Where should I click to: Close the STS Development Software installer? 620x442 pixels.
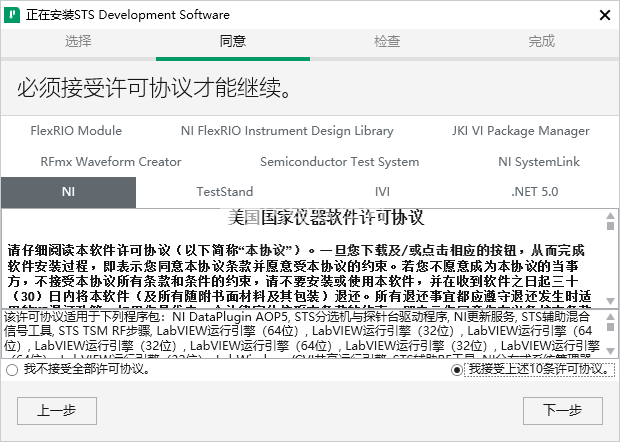click(605, 15)
